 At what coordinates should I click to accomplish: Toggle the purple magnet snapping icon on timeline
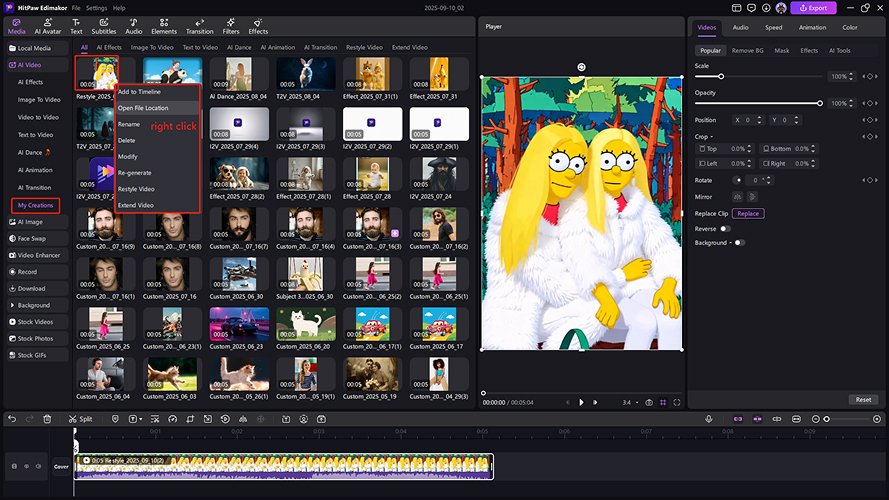point(757,419)
